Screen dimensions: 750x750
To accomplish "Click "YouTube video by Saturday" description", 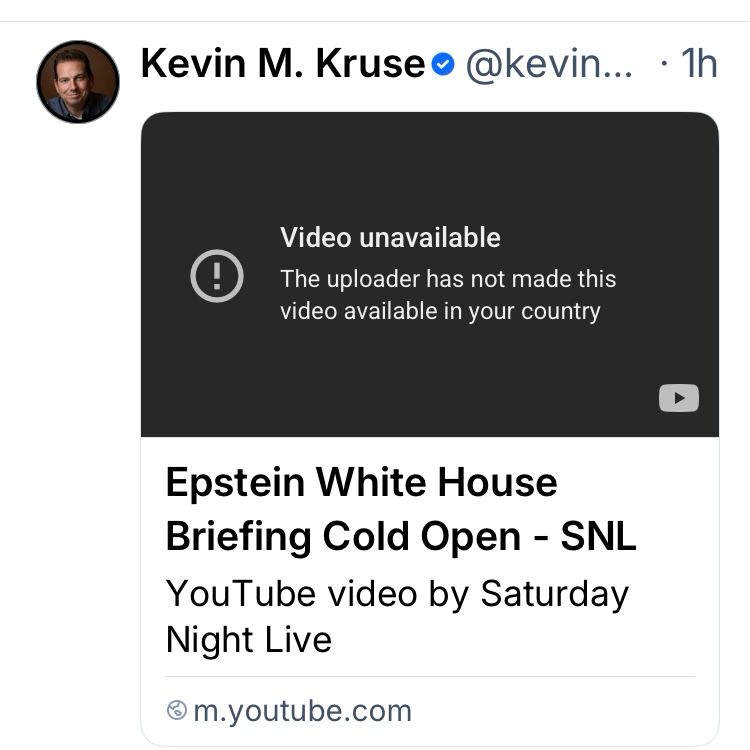I will click(x=397, y=594).
